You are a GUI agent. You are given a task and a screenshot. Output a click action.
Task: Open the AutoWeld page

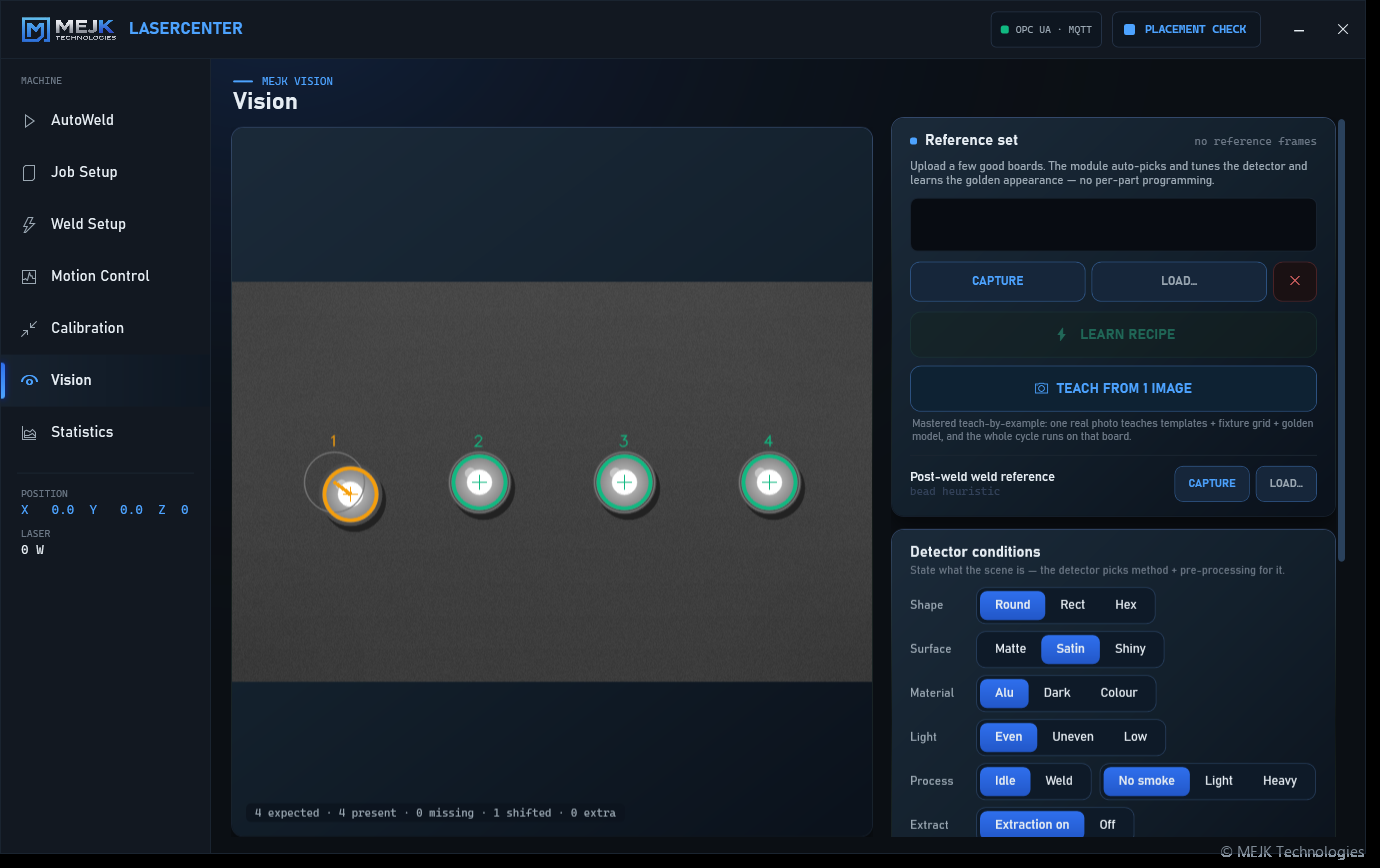105,120
